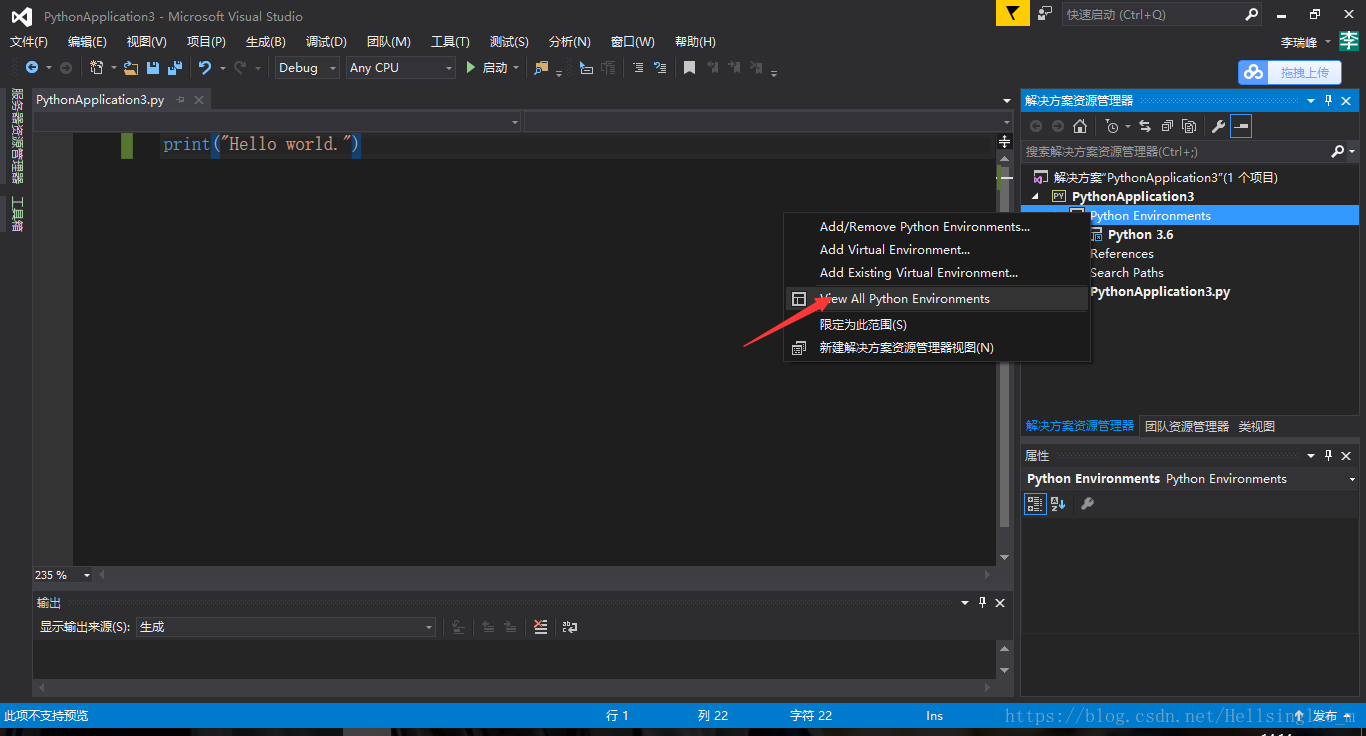Toggle auto-hide pin on the Properties panel

pyautogui.click(x=1328, y=456)
